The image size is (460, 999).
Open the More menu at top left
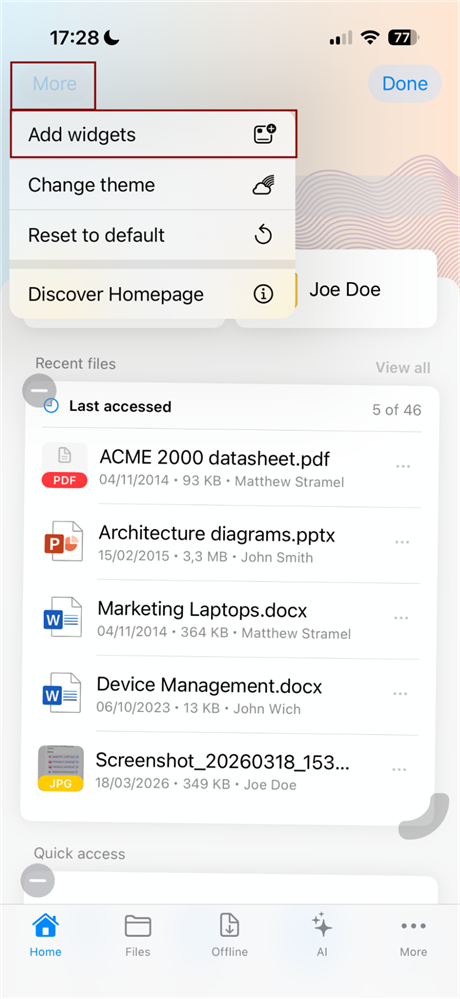point(54,84)
